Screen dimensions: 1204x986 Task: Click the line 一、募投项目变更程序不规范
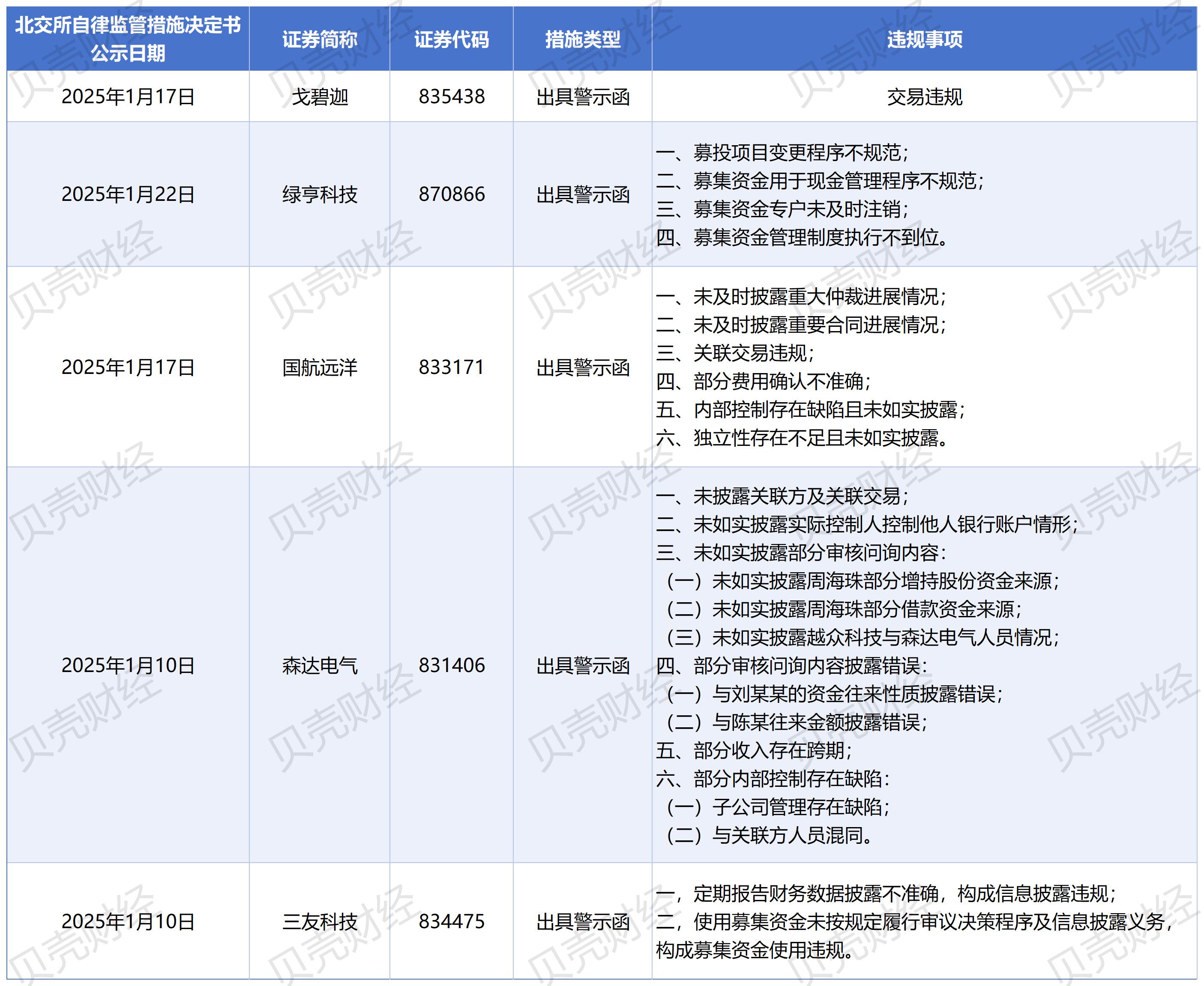(782, 152)
